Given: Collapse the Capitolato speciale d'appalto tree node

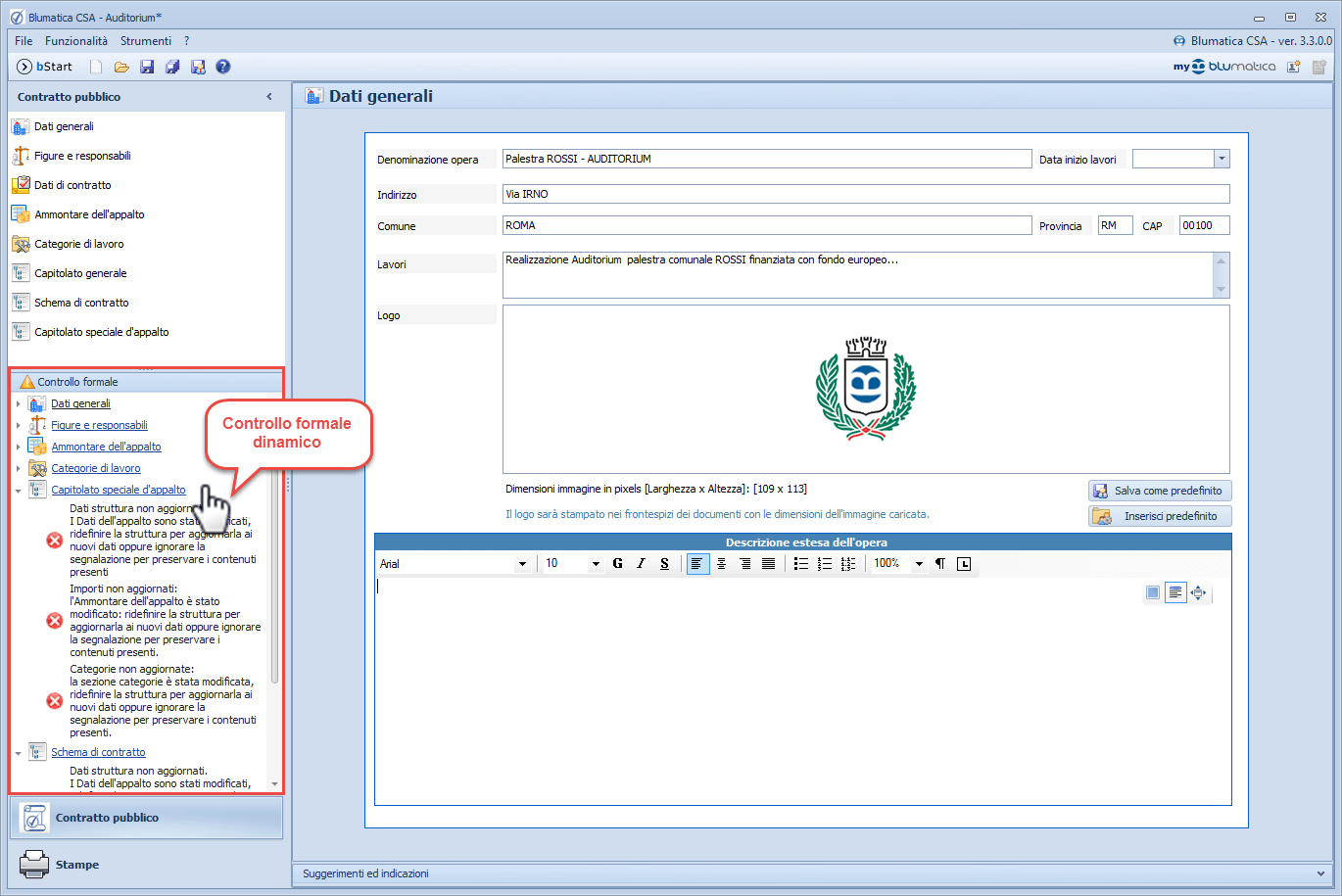Looking at the screenshot, I should pyautogui.click(x=19, y=491).
